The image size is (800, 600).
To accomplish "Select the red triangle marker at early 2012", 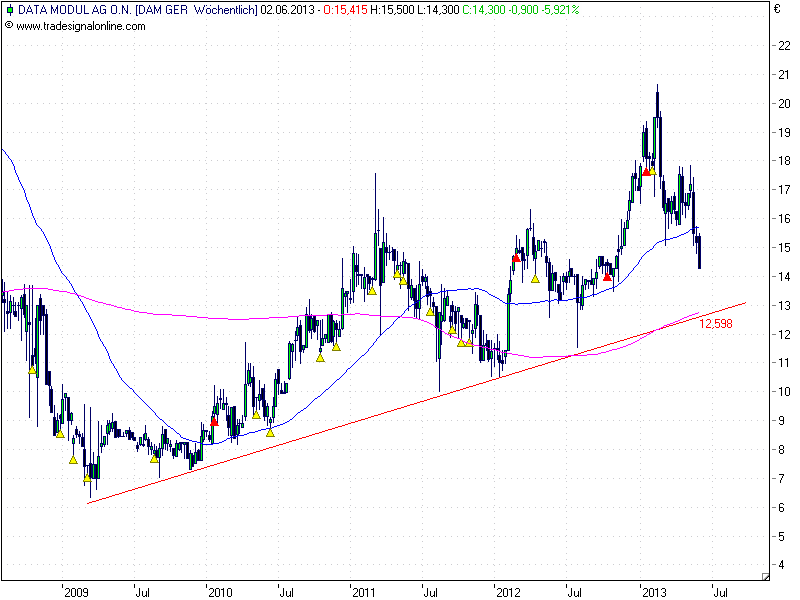I will [516, 258].
